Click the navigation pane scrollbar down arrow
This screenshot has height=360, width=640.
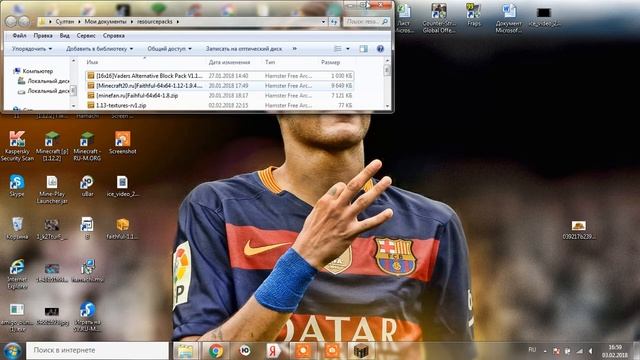coord(73,106)
